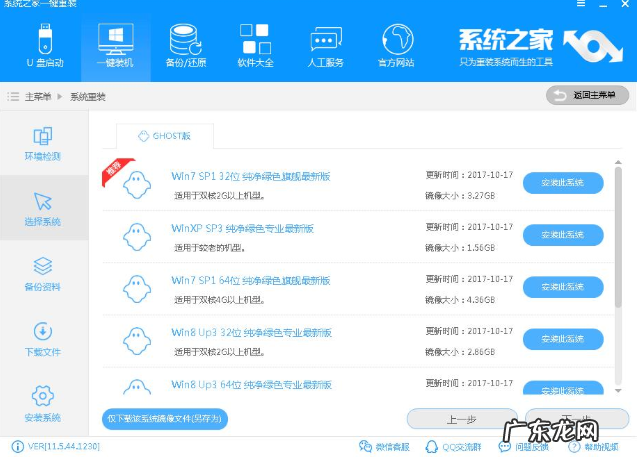637x460 pixels.
Task: Go to 备份资料 step in sidebar
Action: click(43, 274)
